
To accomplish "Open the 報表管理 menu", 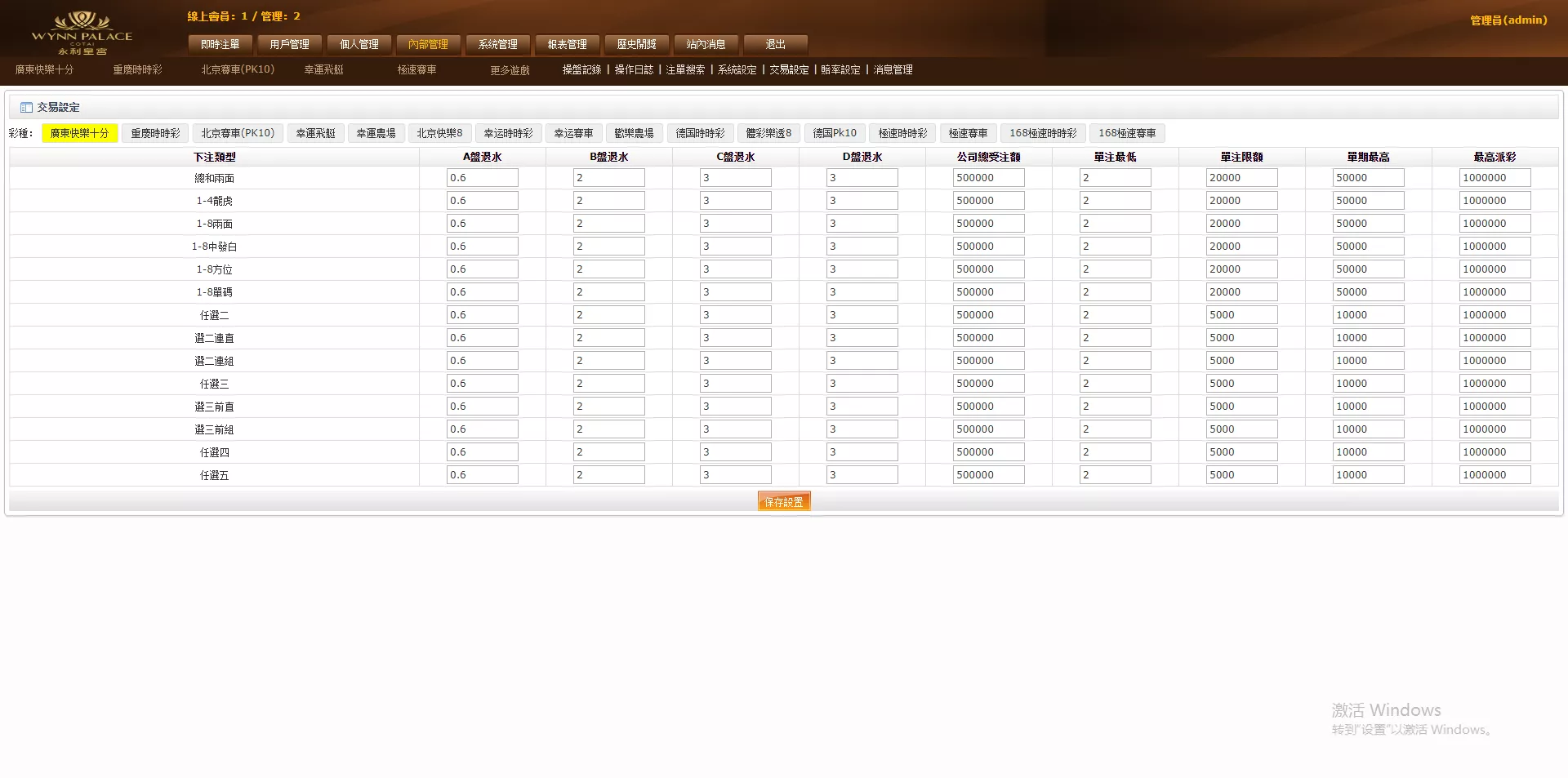I will pos(567,45).
